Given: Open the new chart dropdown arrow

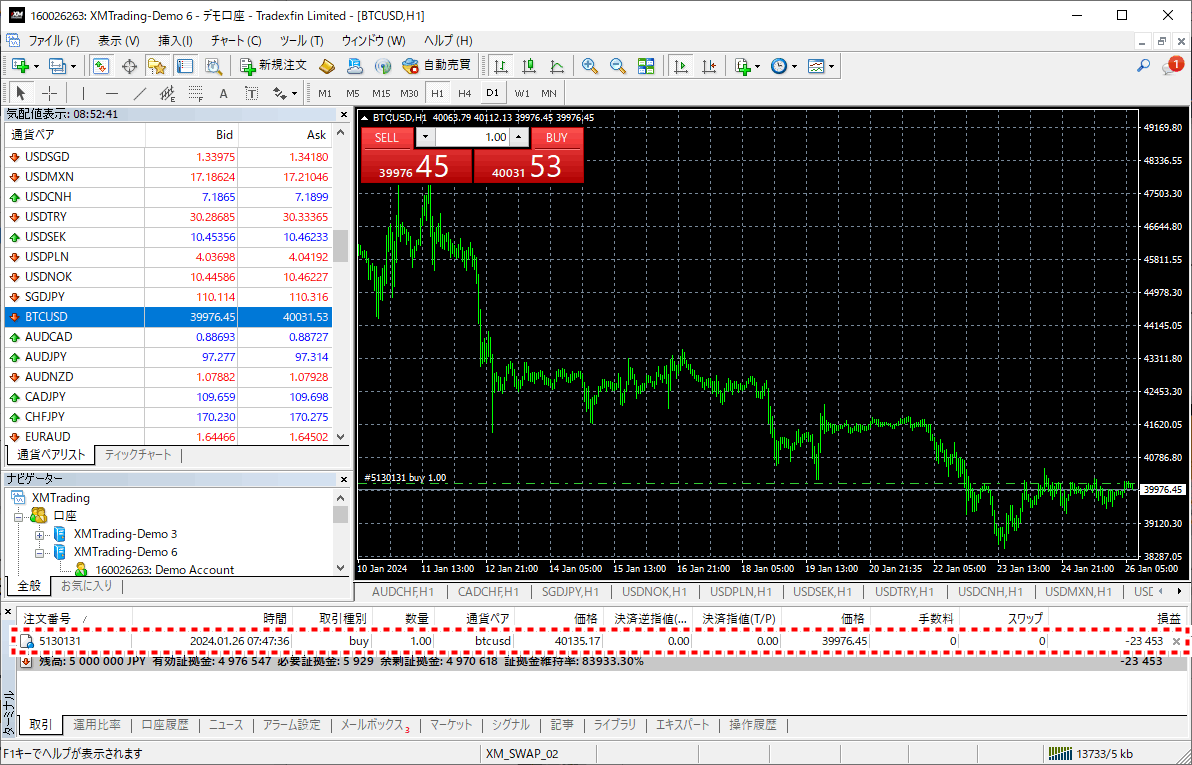Looking at the screenshot, I should click(x=36, y=66).
